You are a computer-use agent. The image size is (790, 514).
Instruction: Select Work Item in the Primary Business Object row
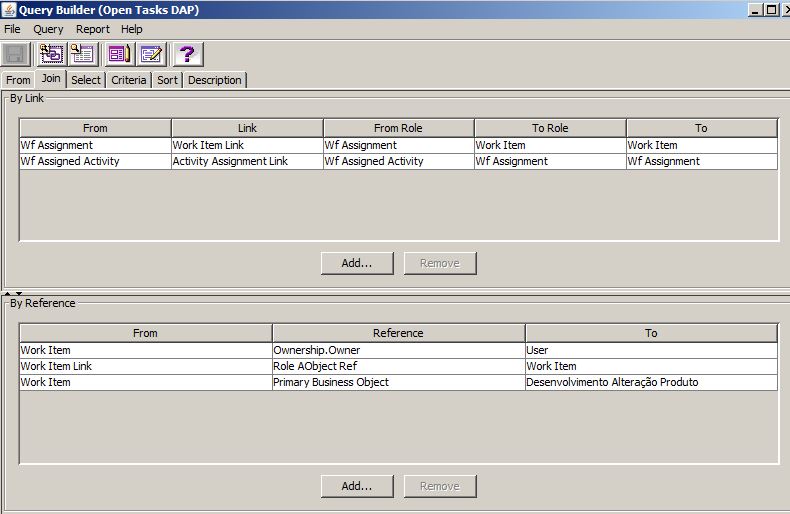pos(146,382)
